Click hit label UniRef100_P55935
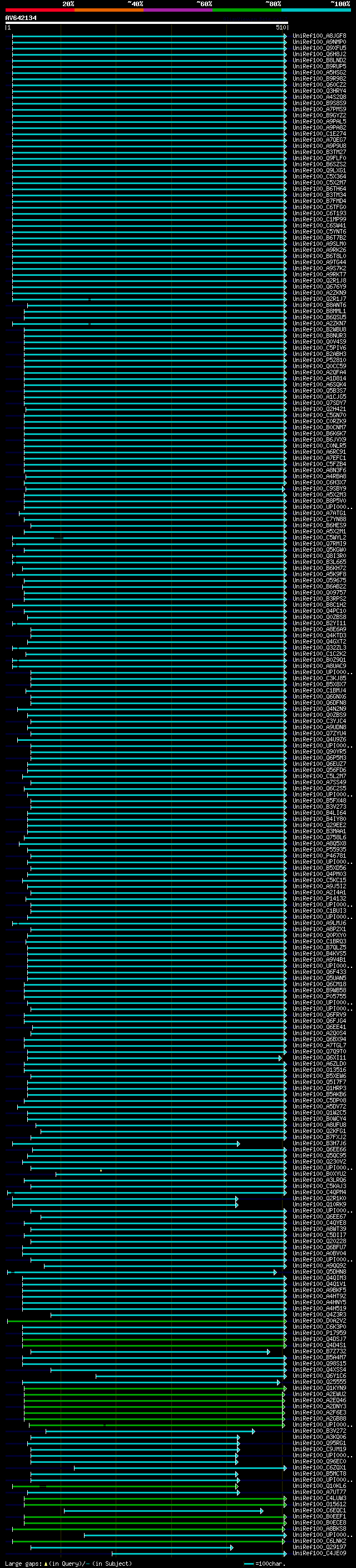Image resolution: width=356 pixels, height=1568 pixels. click(x=319, y=850)
